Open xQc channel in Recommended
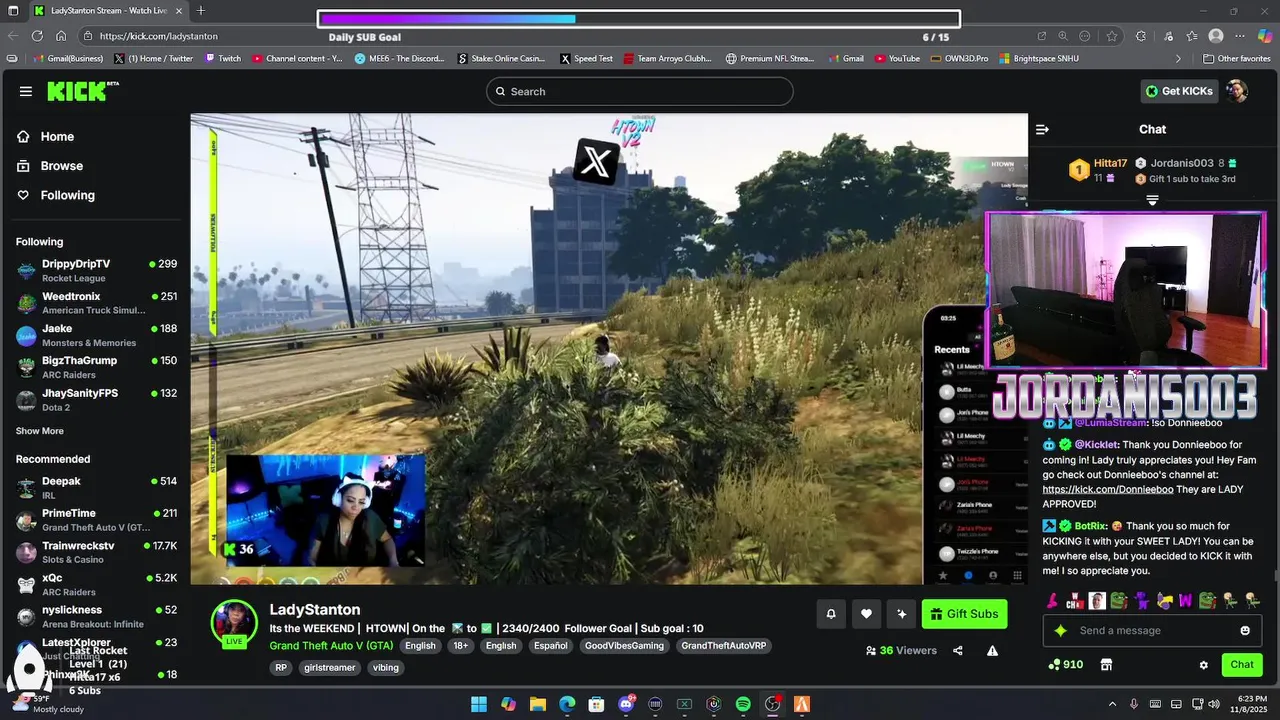Viewport: 1280px width, 720px height. coord(96,585)
